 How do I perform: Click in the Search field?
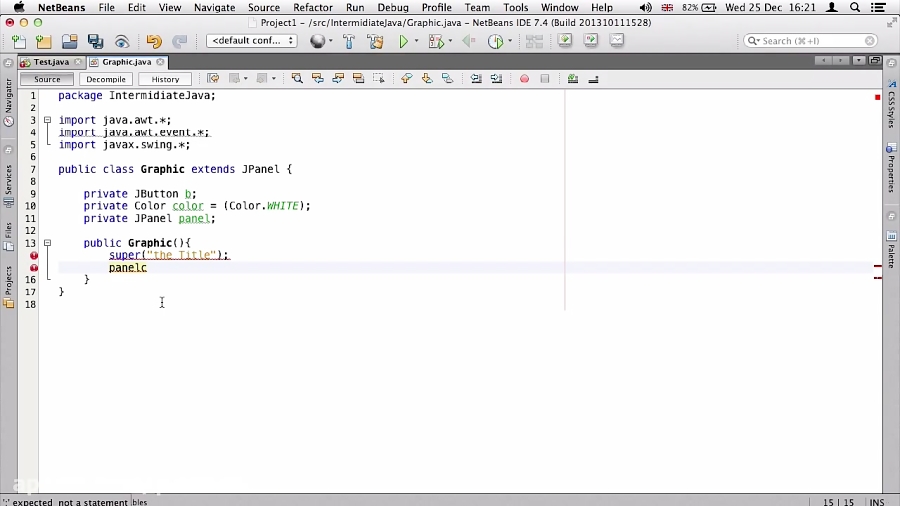810,41
